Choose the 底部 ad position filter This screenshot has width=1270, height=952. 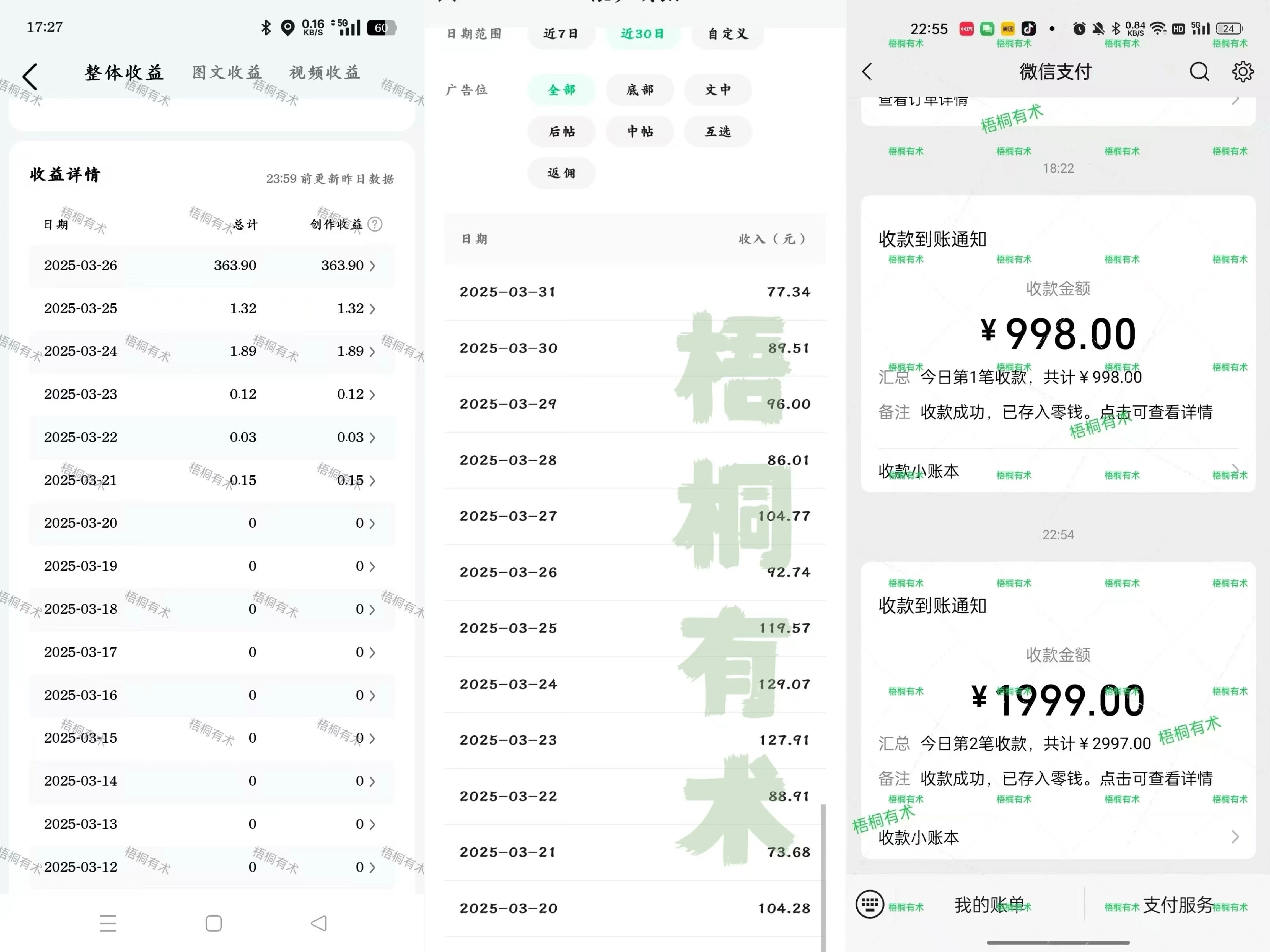[640, 90]
